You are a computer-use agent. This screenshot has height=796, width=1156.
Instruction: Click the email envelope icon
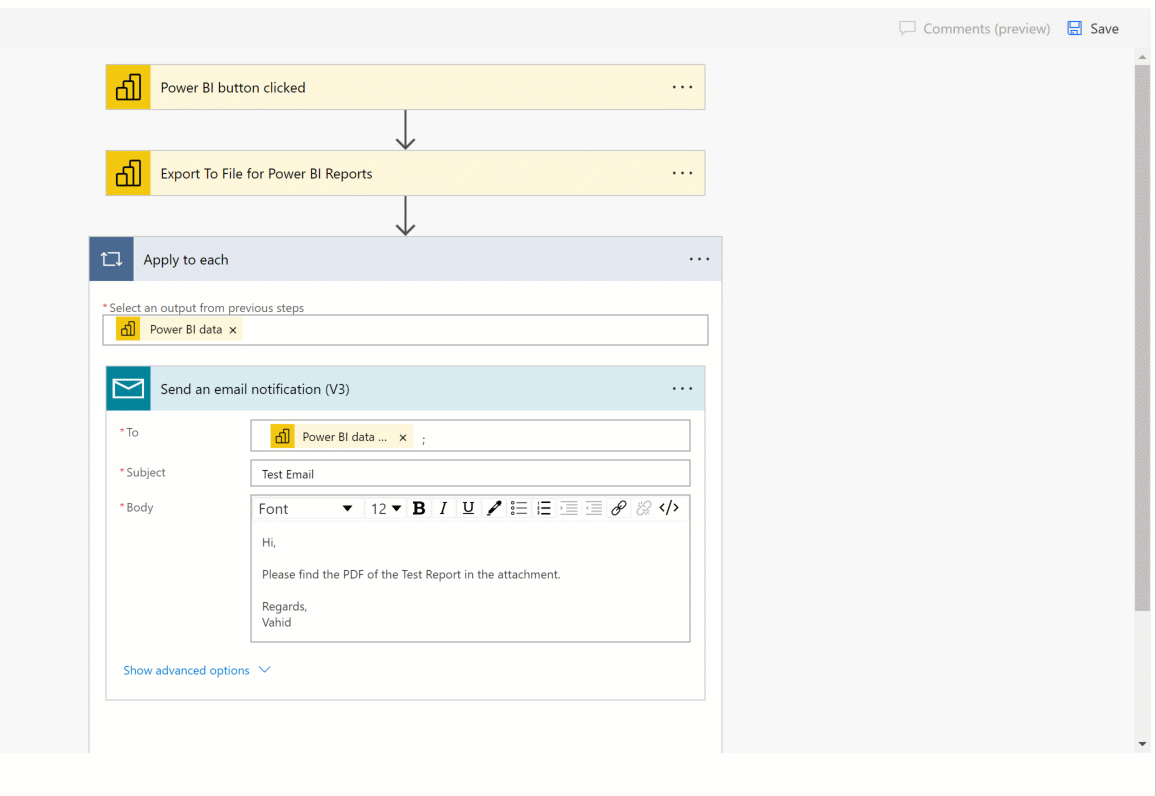click(x=128, y=388)
